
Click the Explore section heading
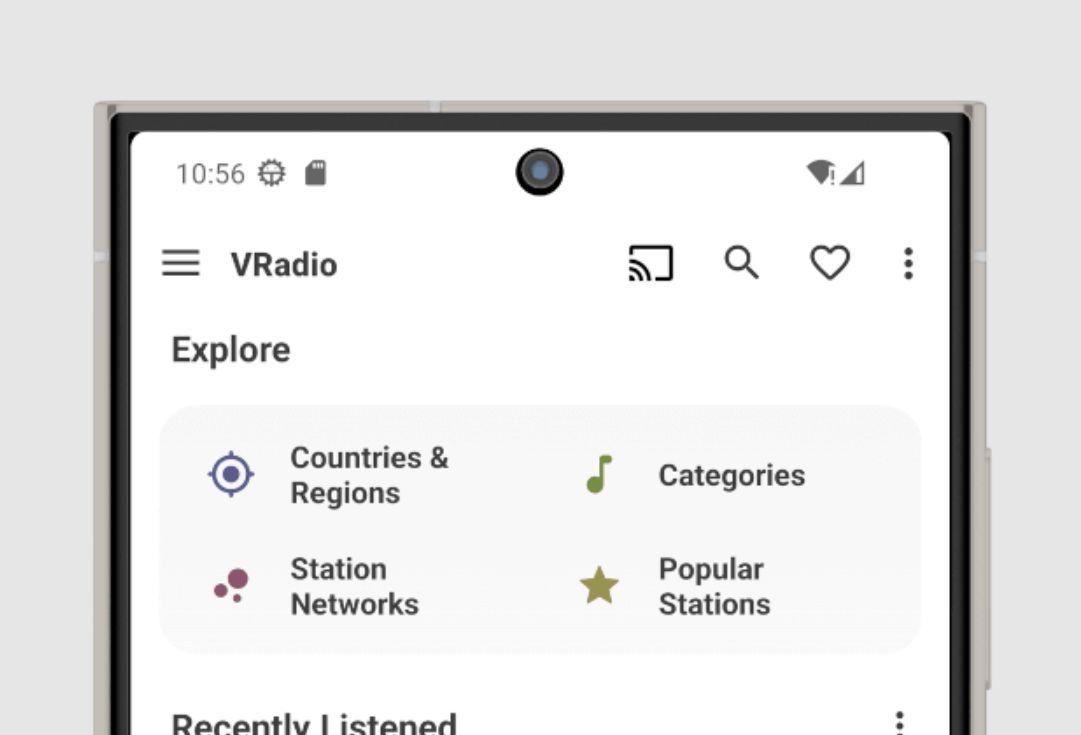coord(231,350)
